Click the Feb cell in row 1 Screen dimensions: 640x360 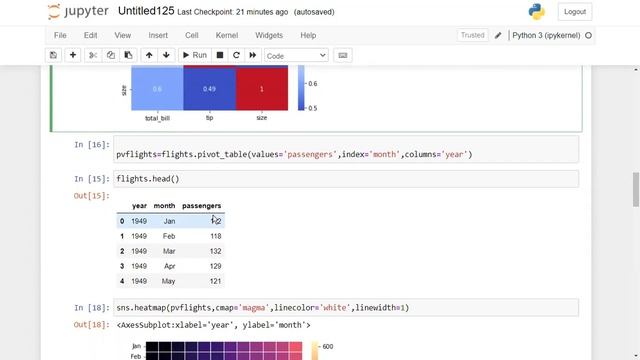169,236
